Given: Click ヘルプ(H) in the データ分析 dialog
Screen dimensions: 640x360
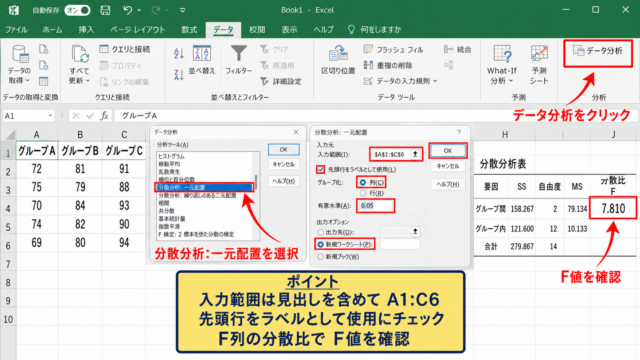Looking at the screenshot, I should (x=283, y=181).
